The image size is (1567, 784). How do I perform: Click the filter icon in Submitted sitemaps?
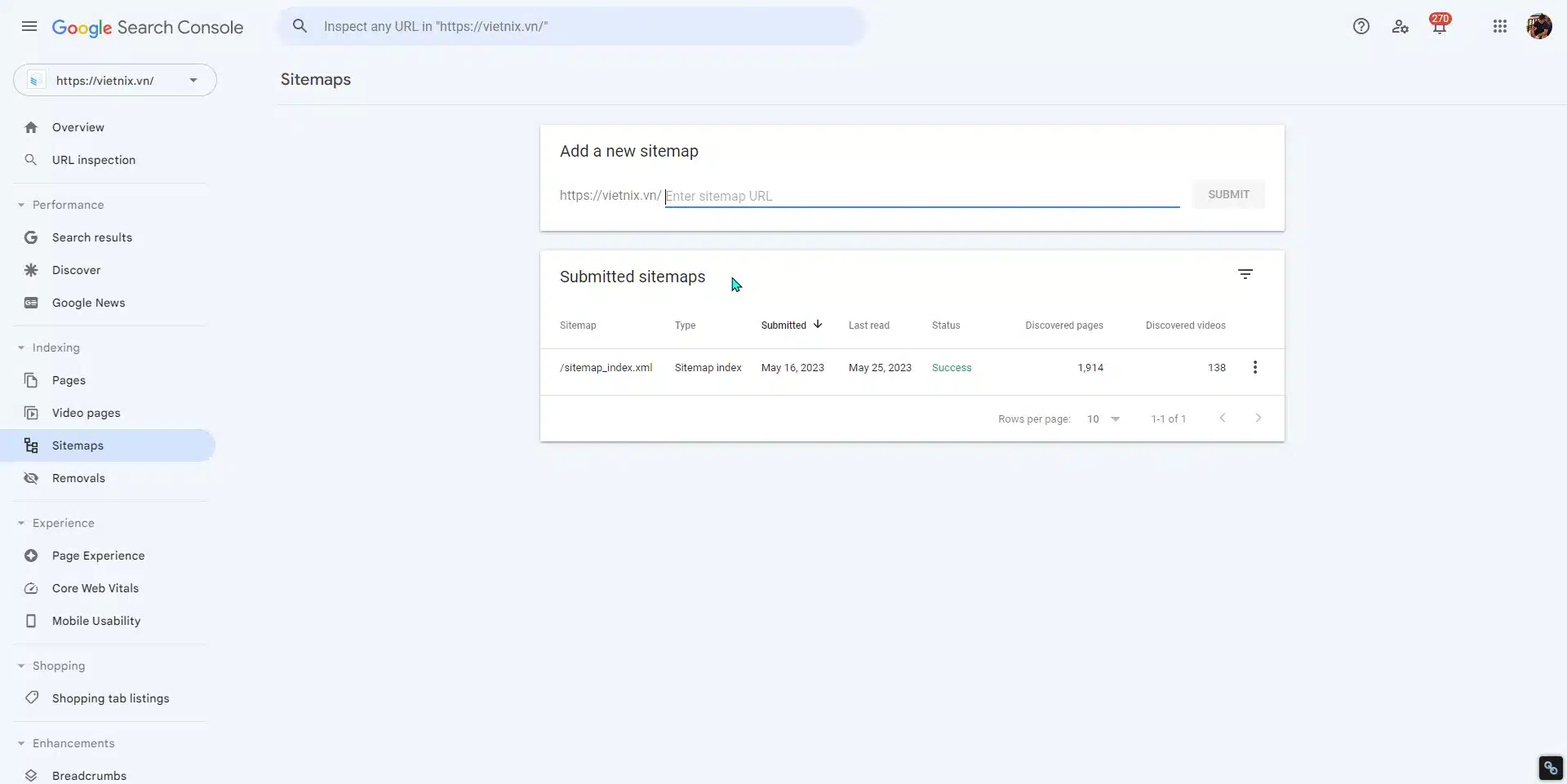(1245, 275)
